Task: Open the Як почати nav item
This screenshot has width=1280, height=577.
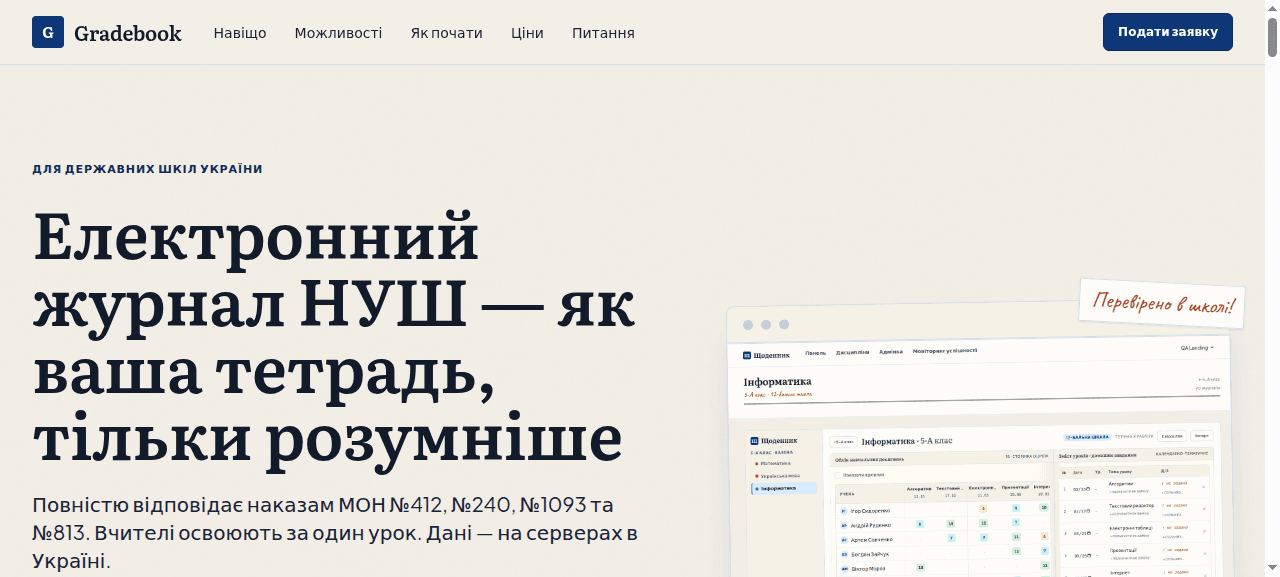Action: point(446,33)
